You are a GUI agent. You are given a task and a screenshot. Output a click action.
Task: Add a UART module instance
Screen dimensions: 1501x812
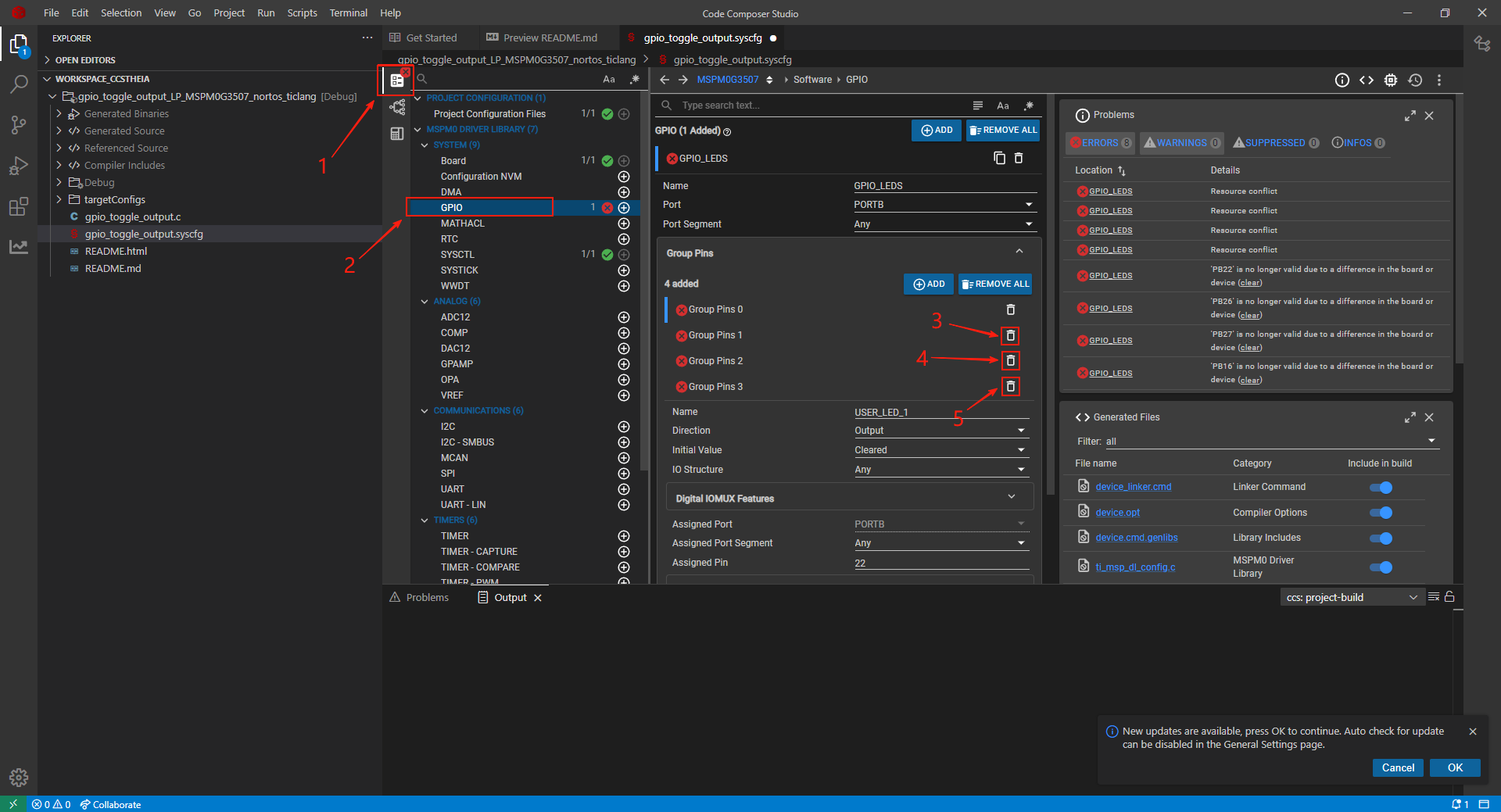coord(624,489)
